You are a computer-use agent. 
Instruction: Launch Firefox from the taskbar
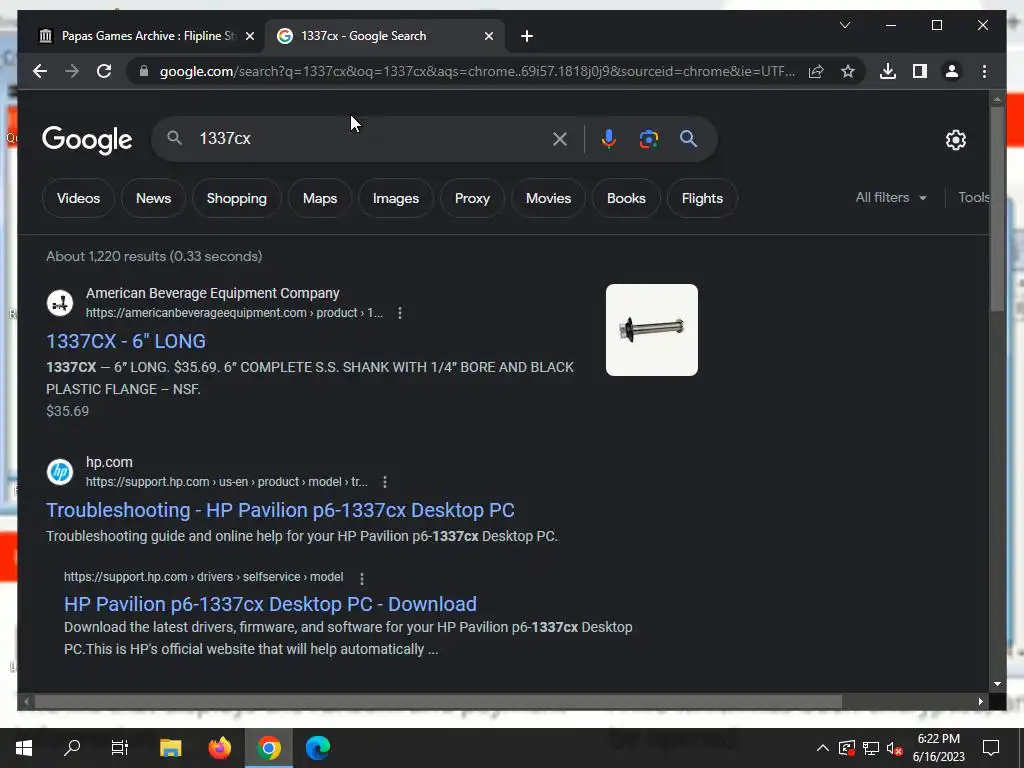click(219, 748)
